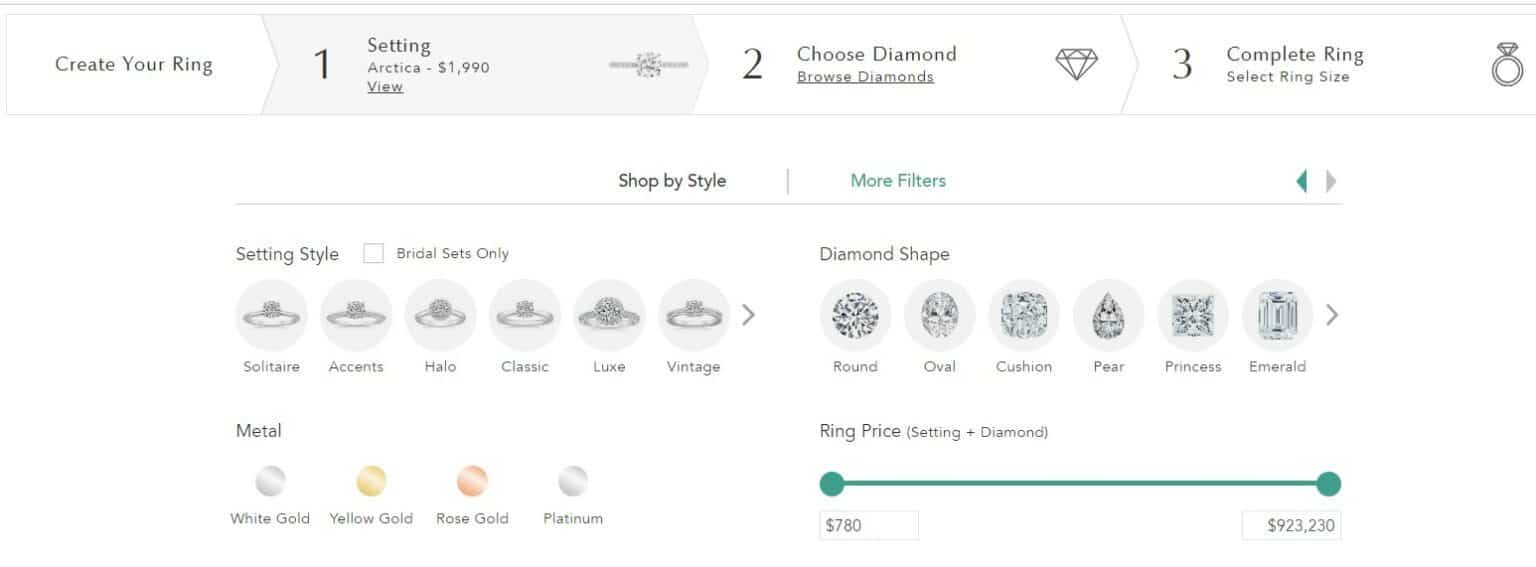Enable the Bridal Sets Only checkbox
Viewport: 1536px width, 567px height.
click(x=373, y=254)
